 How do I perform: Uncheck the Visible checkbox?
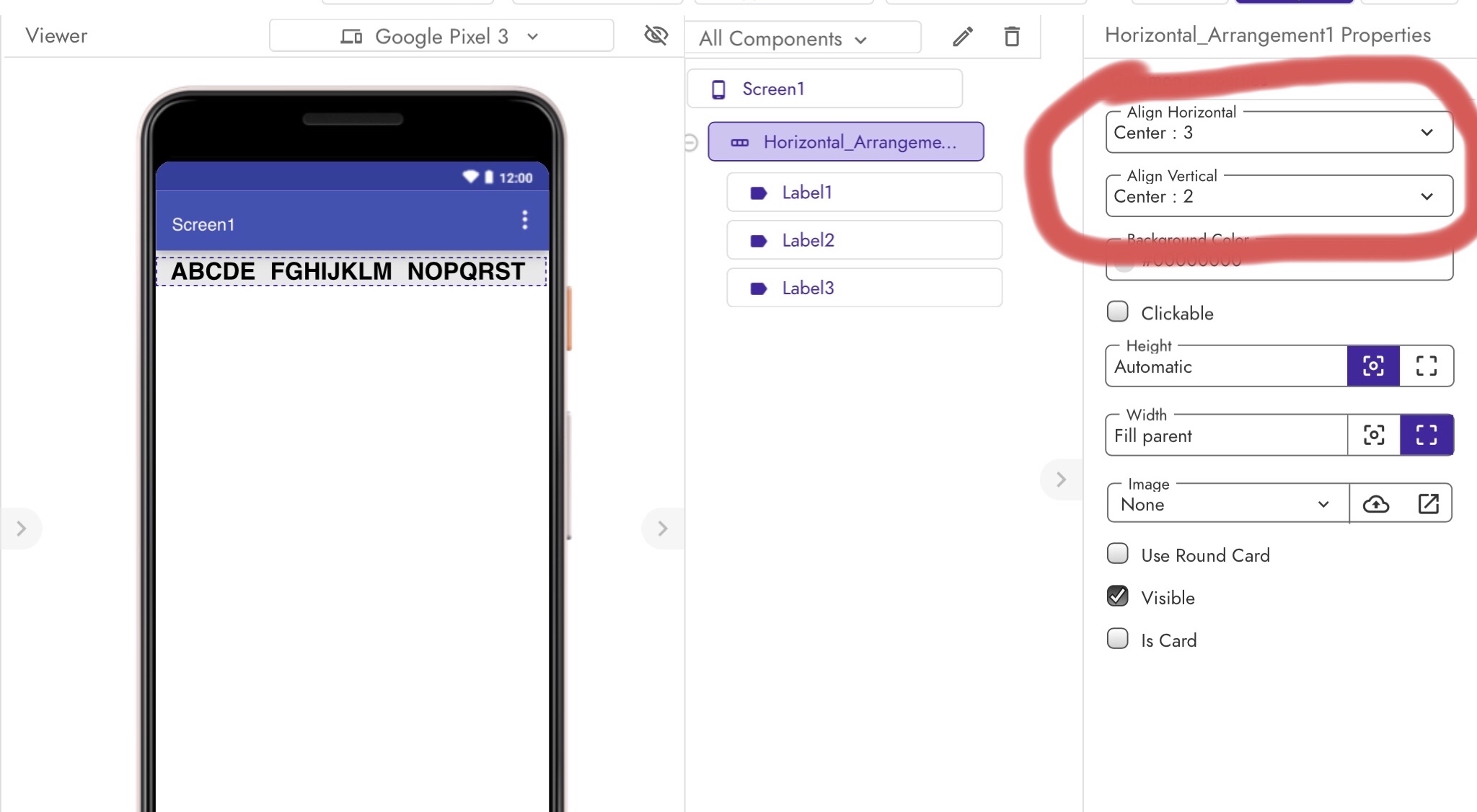1118,596
